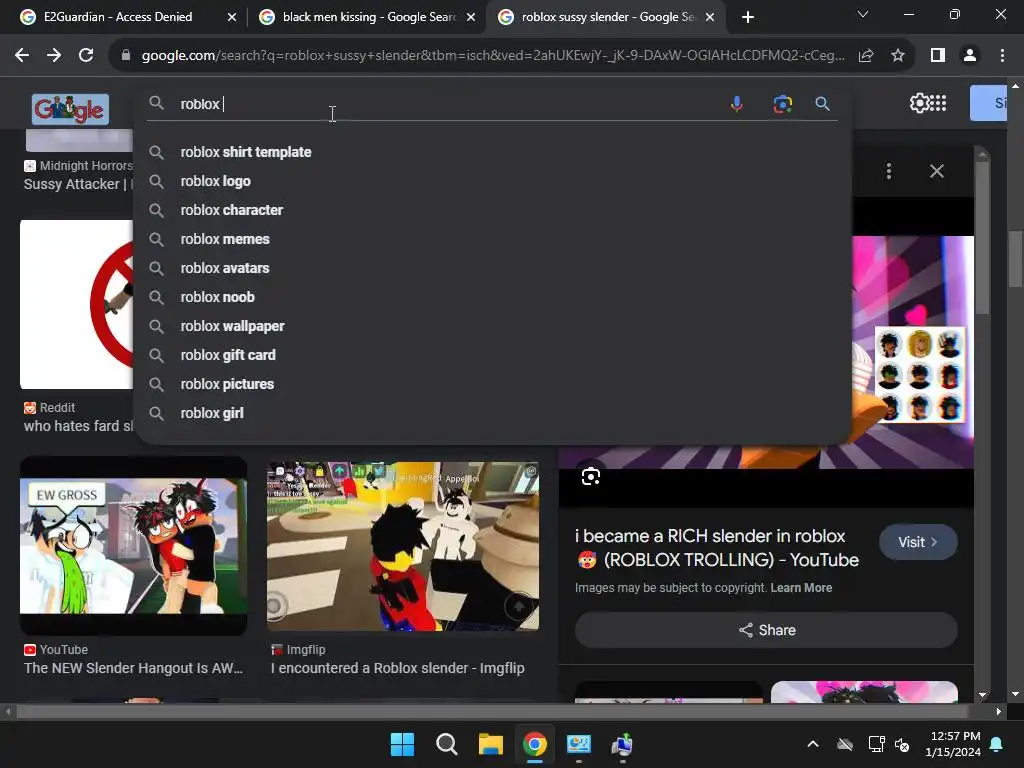Go back to the previous page
Image resolution: width=1024 pixels, height=768 pixels.
tap(22, 56)
